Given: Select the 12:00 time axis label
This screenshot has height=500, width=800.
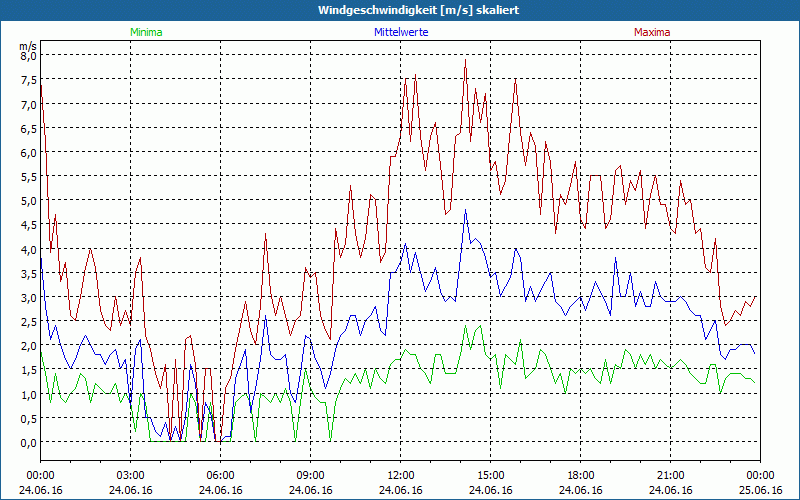Looking at the screenshot, I should [x=400, y=475].
